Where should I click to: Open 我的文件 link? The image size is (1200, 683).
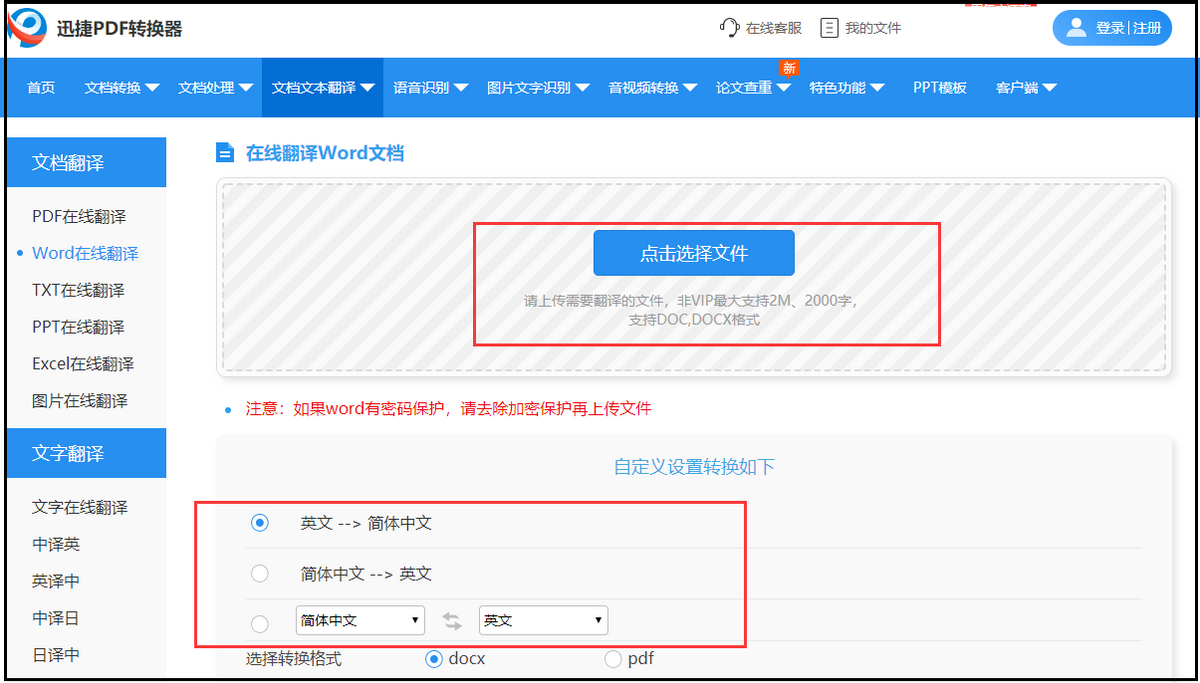[873, 28]
